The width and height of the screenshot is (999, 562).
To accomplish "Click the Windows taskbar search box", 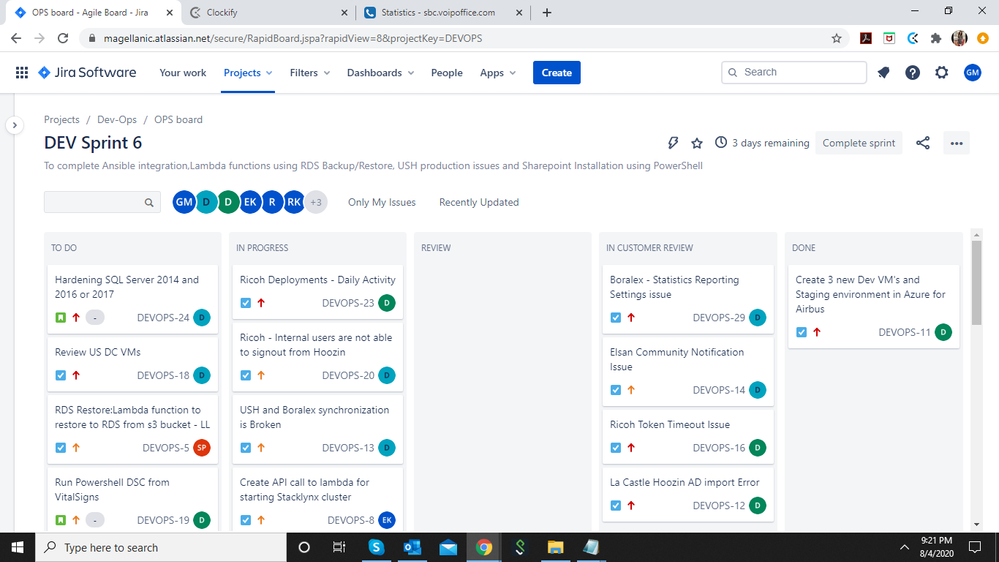I will 161,547.
